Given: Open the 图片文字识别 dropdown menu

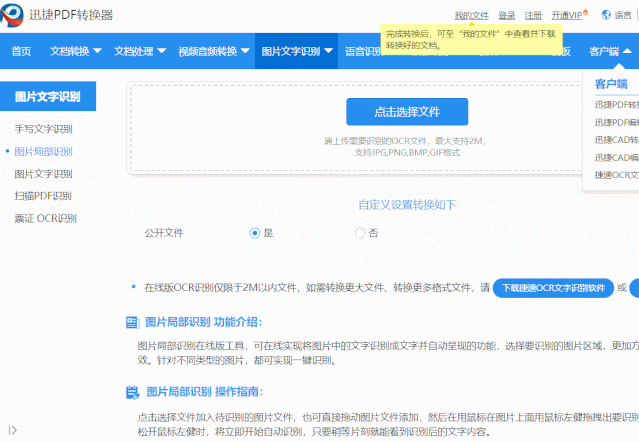Looking at the screenshot, I should pyautogui.click(x=297, y=51).
